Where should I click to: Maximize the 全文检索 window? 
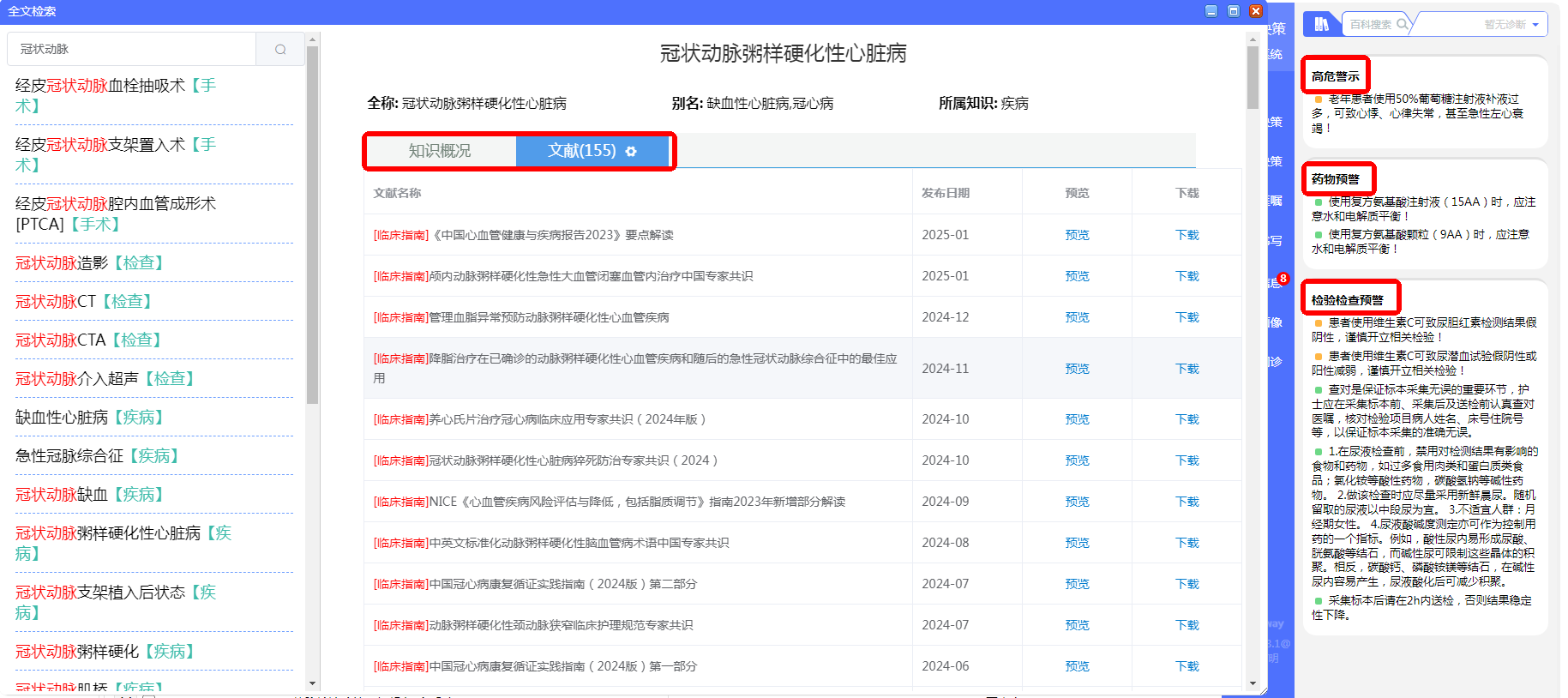(x=1234, y=11)
